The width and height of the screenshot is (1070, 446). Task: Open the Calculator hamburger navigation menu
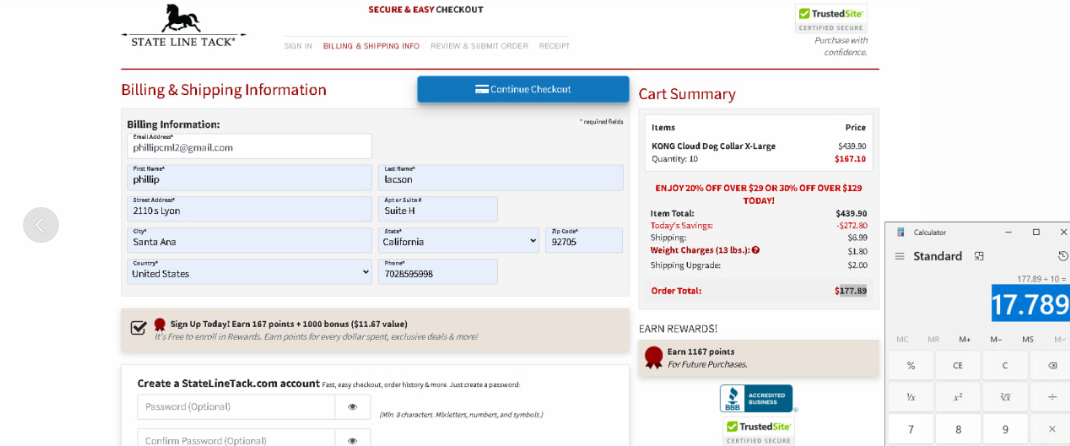(899, 256)
